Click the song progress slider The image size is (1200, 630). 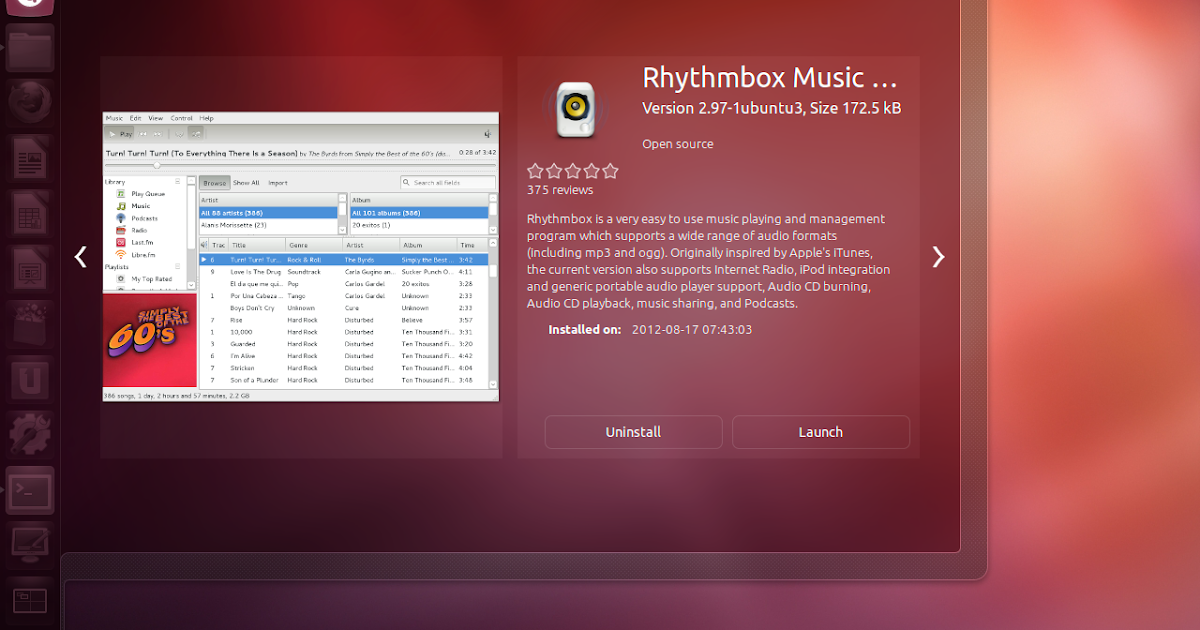coord(157,166)
